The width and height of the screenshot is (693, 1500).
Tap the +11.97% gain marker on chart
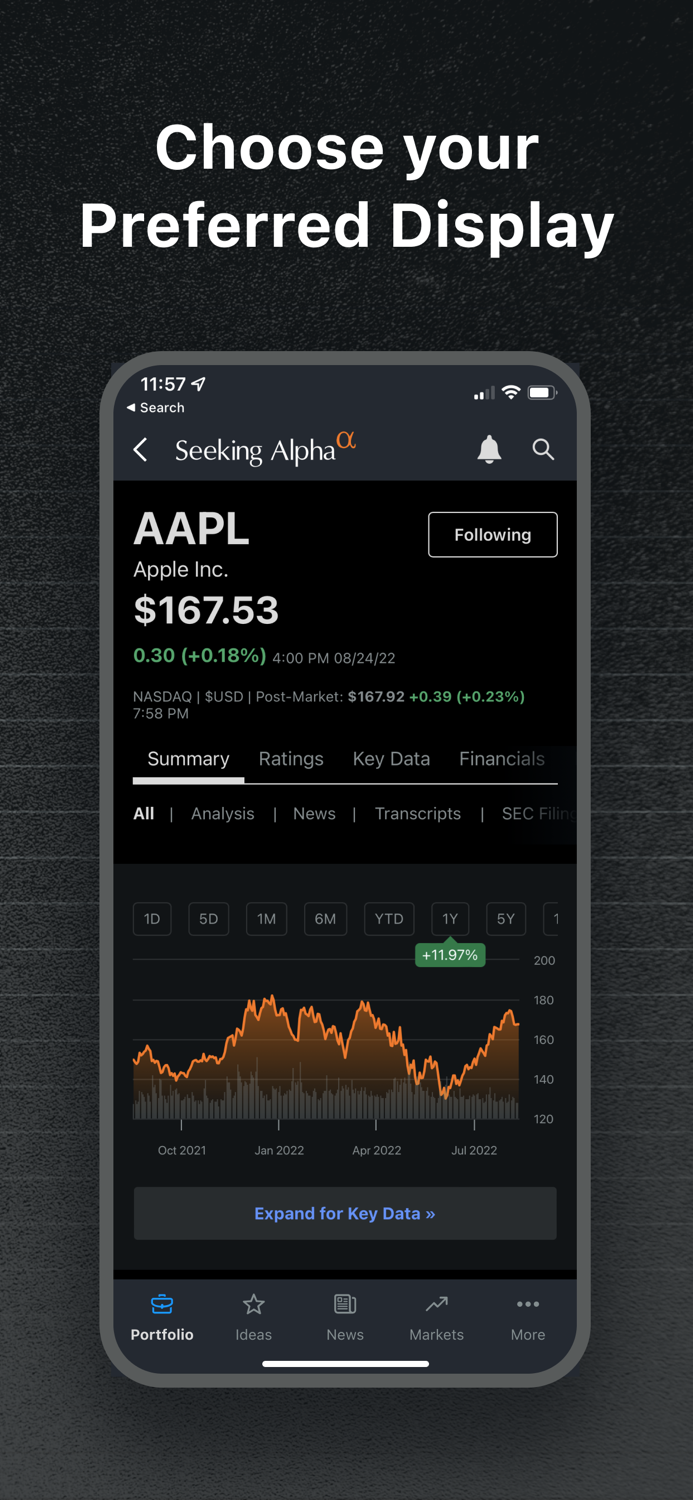(x=450, y=955)
